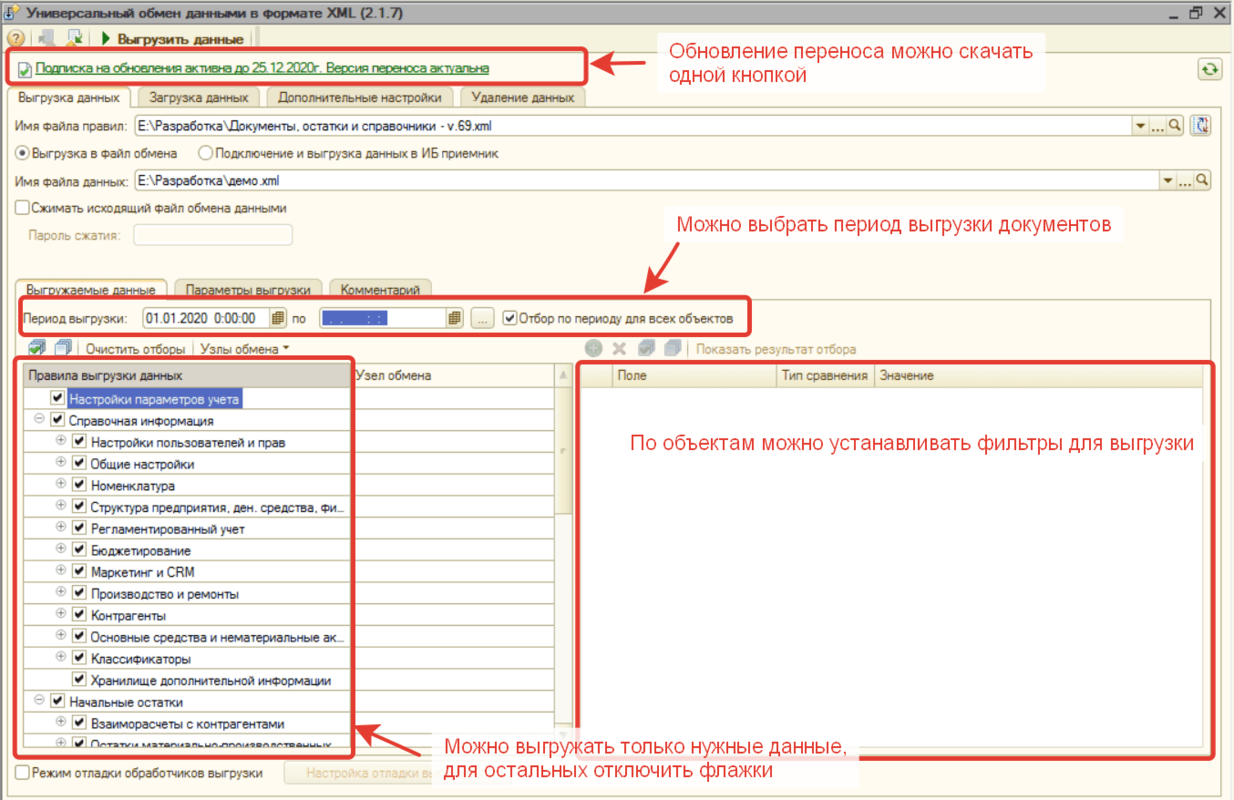Open the 'Параметры выгрузки' tab

pos(254,288)
